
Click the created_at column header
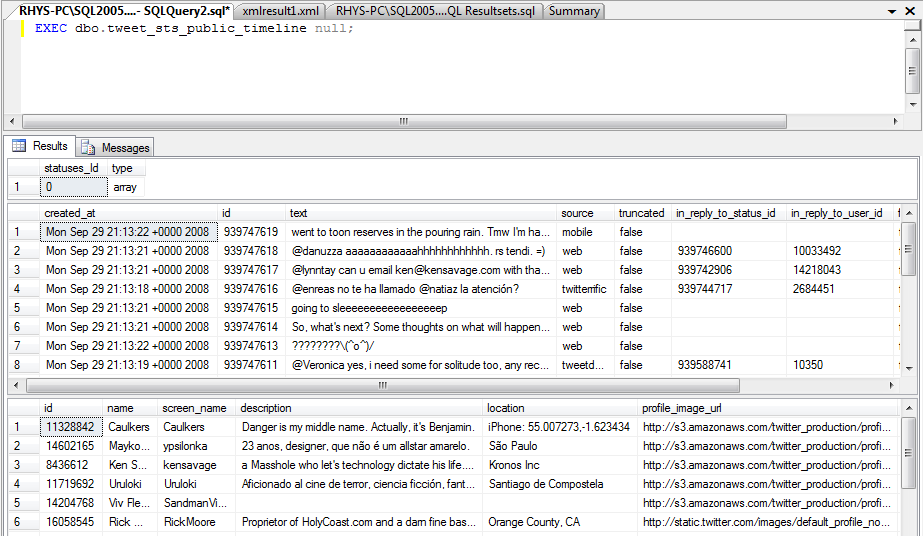(128, 213)
